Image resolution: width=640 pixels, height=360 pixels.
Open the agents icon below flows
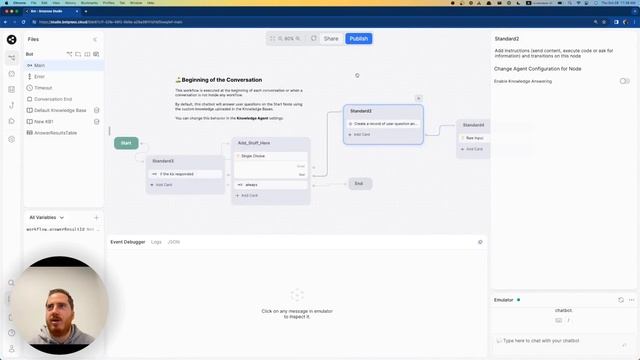pos(11,74)
